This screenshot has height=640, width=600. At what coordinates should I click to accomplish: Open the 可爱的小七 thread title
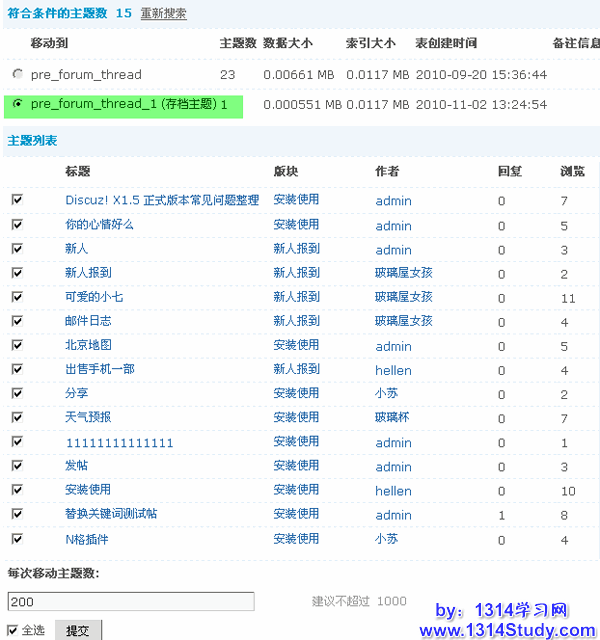(94, 297)
